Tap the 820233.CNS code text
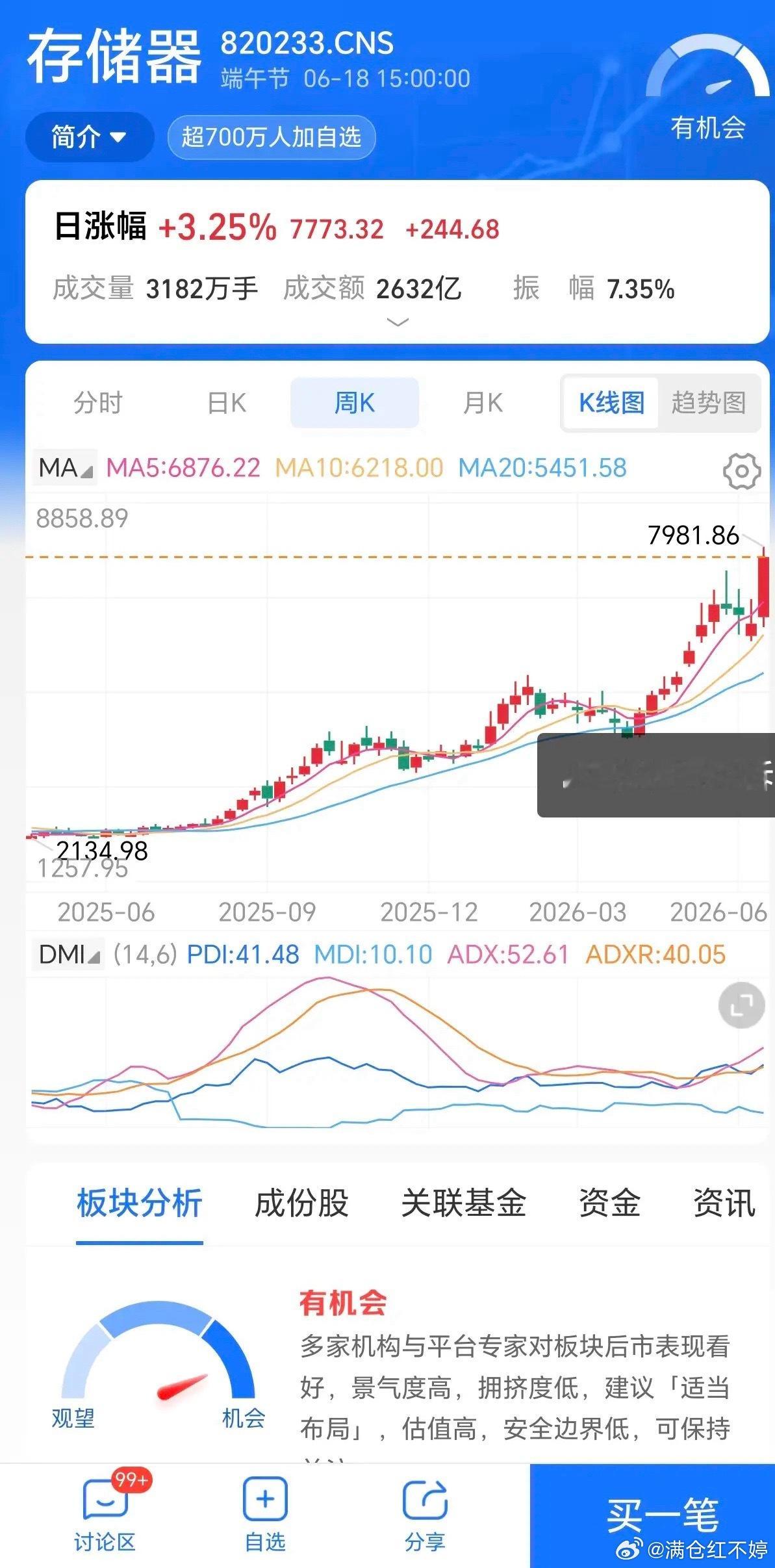 pyautogui.click(x=307, y=44)
